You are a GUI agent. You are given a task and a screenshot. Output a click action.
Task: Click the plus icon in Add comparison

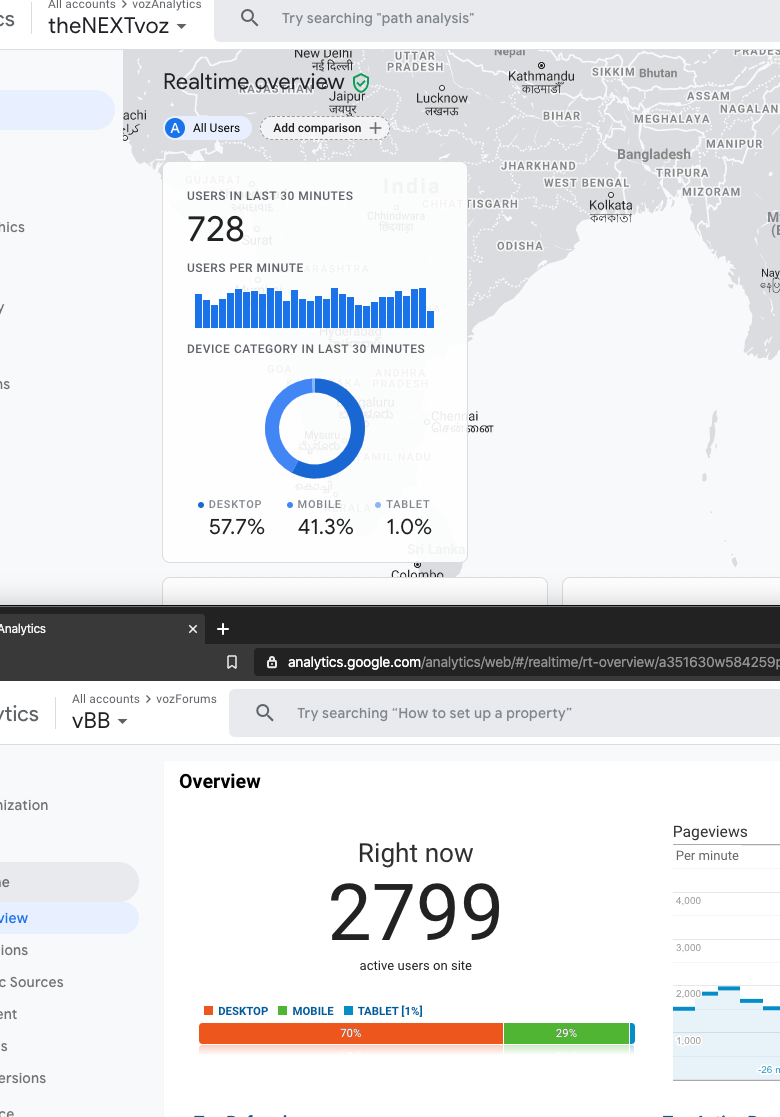click(375, 128)
